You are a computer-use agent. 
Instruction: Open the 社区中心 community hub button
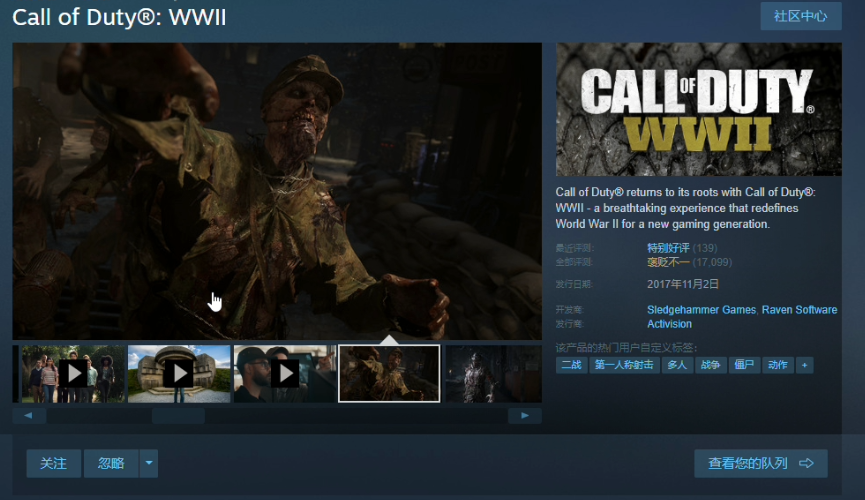coord(800,16)
